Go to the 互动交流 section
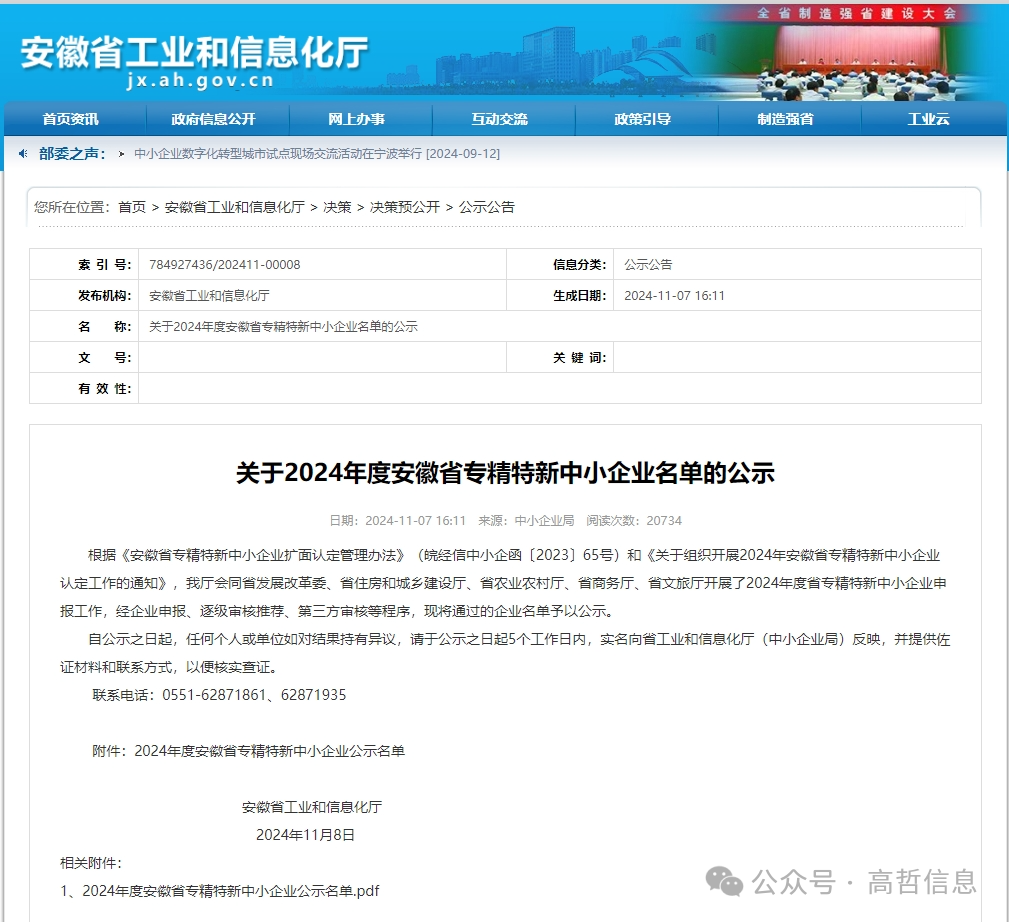 (499, 119)
